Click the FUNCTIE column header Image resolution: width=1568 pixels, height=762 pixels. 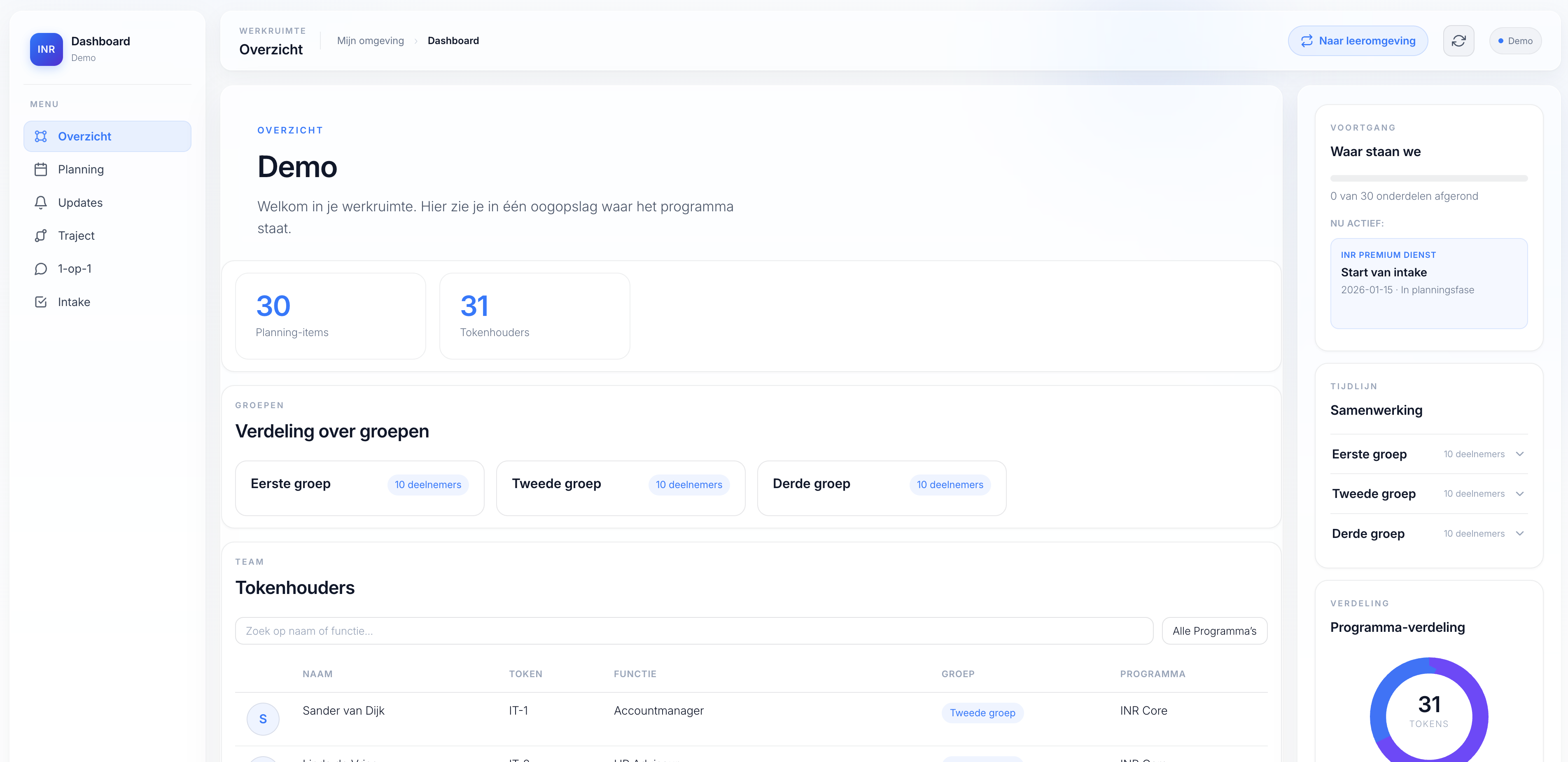635,674
